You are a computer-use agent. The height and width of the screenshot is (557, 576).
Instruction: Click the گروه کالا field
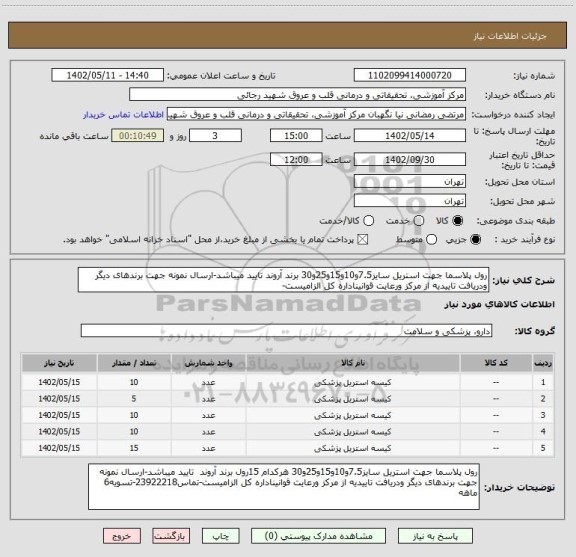(x=286, y=331)
